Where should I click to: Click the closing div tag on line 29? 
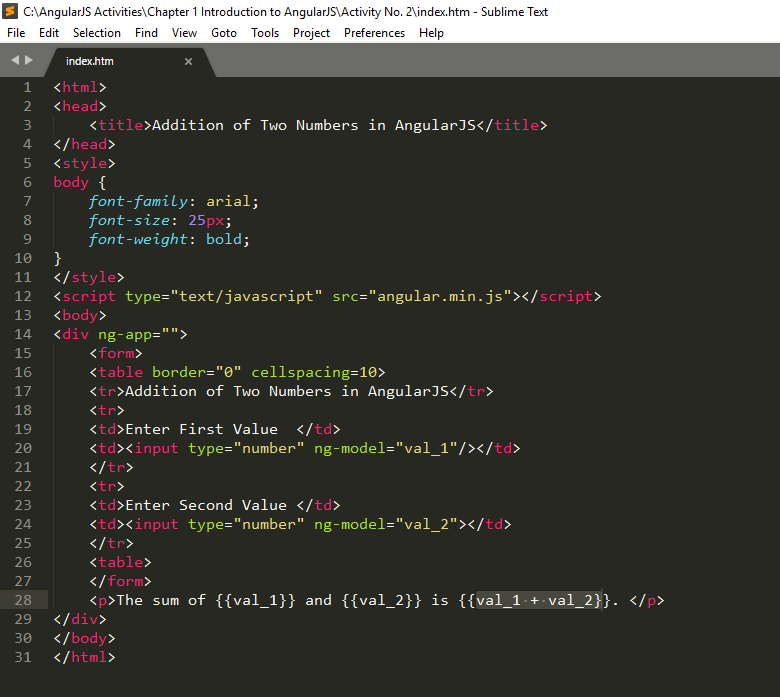coord(80,619)
